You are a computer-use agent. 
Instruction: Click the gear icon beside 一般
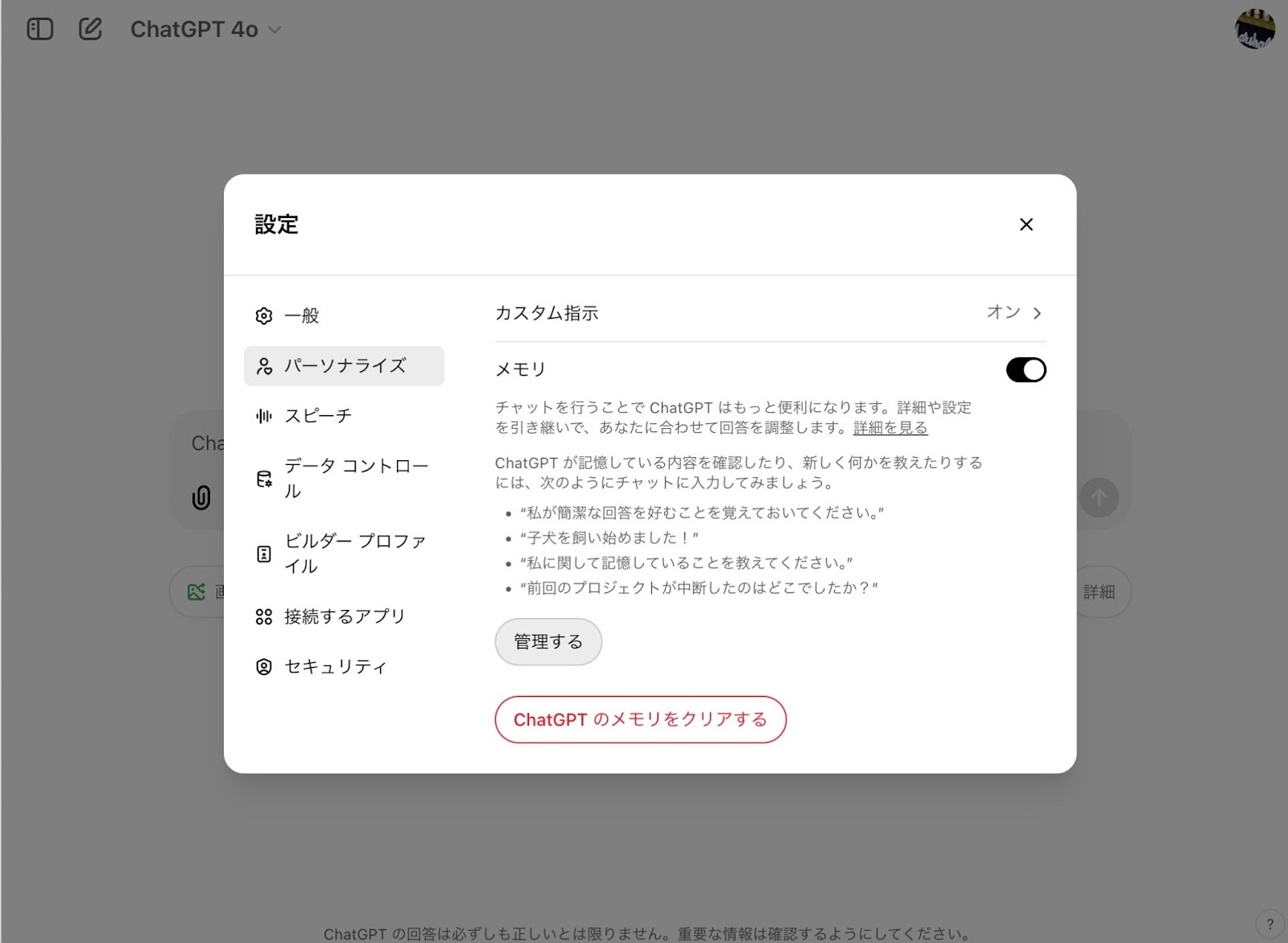coord(264,316)
